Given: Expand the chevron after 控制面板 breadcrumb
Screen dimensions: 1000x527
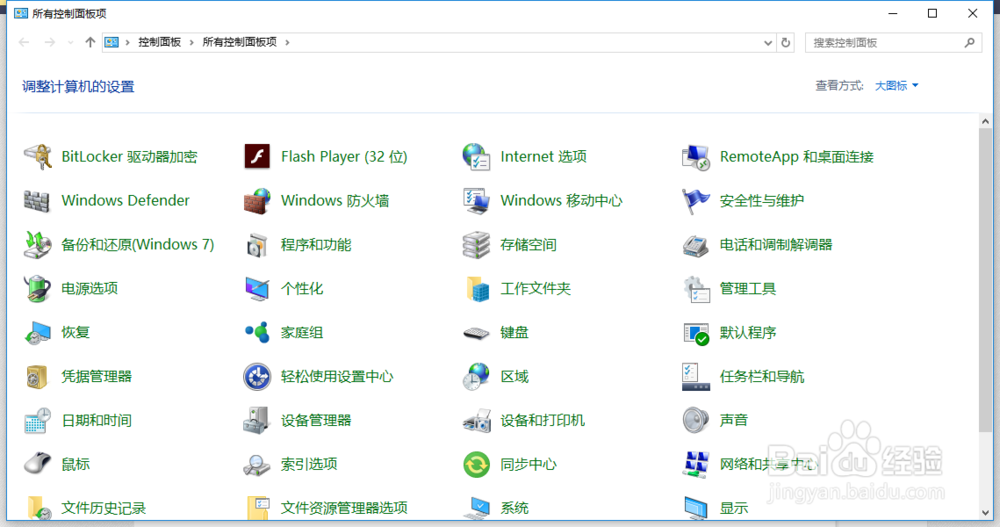Looking at the screenshot, I should [191, 42].
